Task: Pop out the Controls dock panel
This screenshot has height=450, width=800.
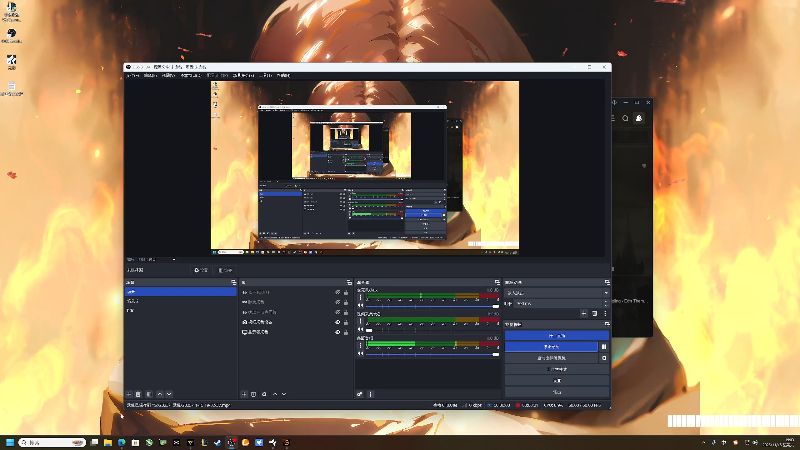Action: tap(607, 324)
